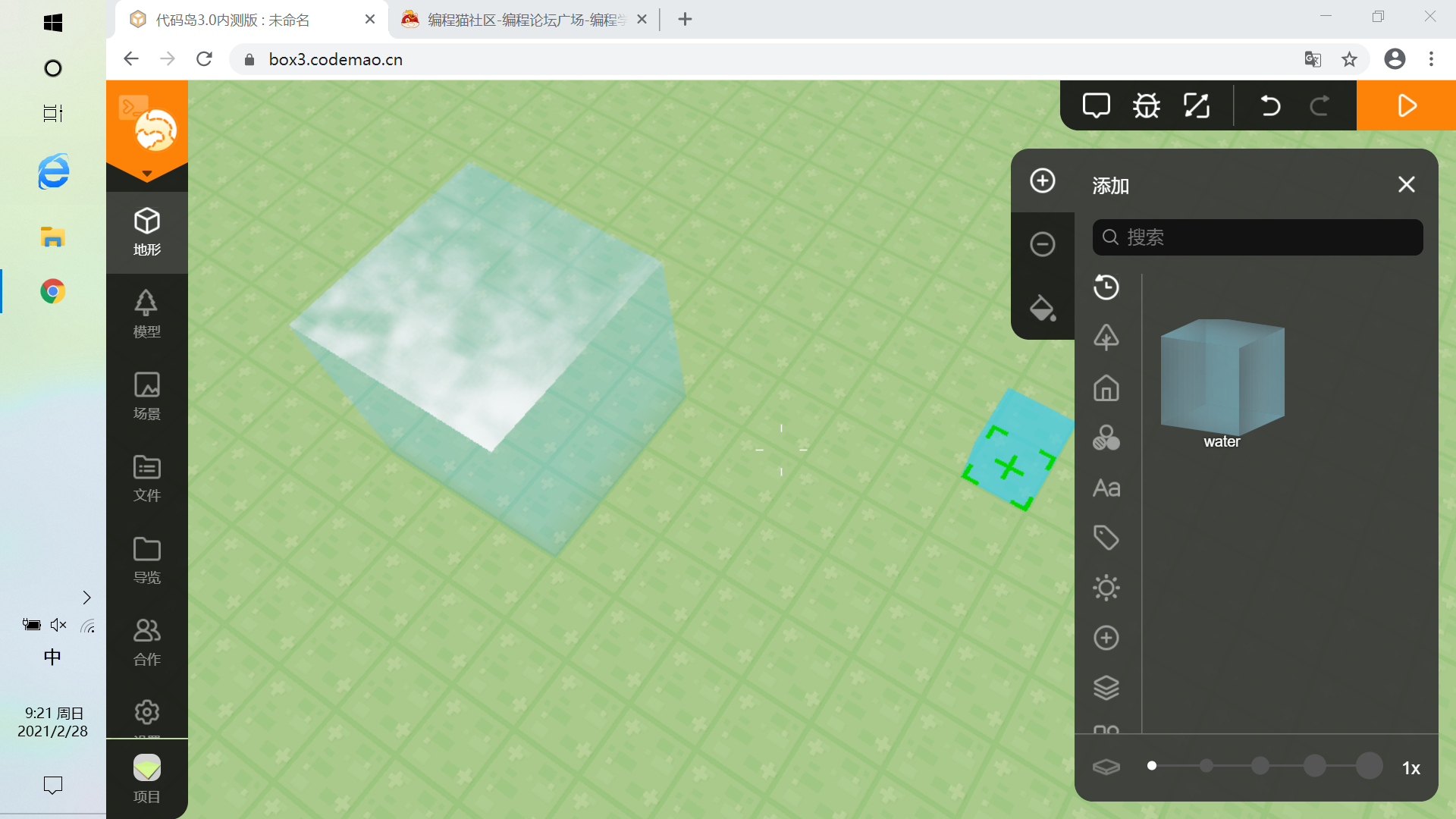Open the 场景 scene panel
This screenshot has height=819, width=1456.
pos(147,396)
